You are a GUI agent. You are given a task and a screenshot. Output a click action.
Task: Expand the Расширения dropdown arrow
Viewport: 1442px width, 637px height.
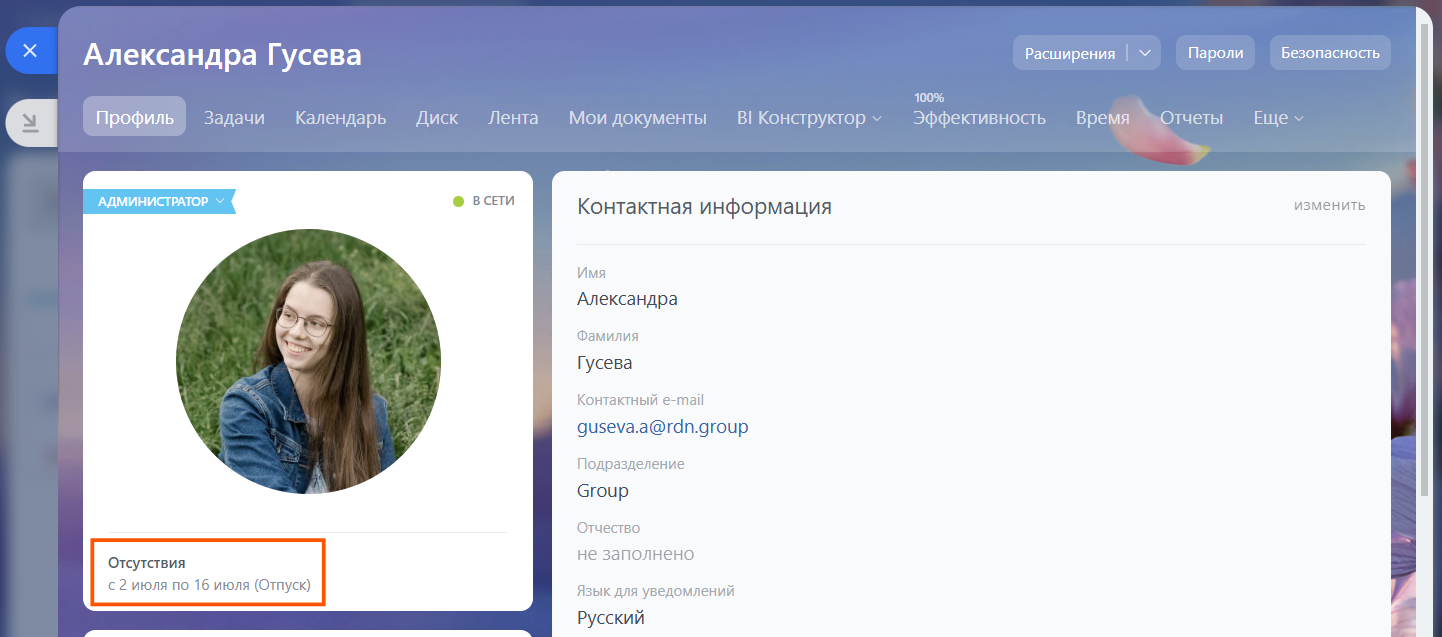tap(1145, 53)
